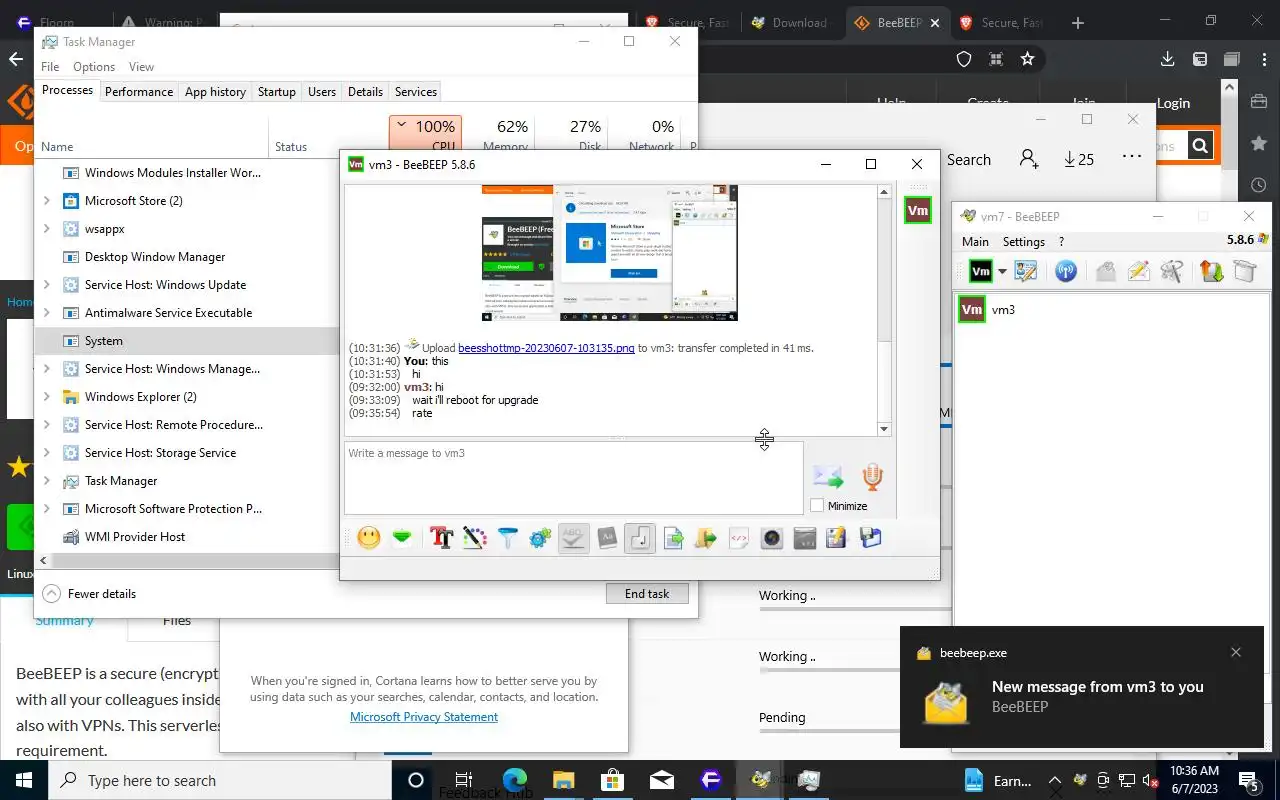Switch to Users tab in Task Manager
The width and height of the screenshot is (1280, 800).
click(x=322, y=91)
